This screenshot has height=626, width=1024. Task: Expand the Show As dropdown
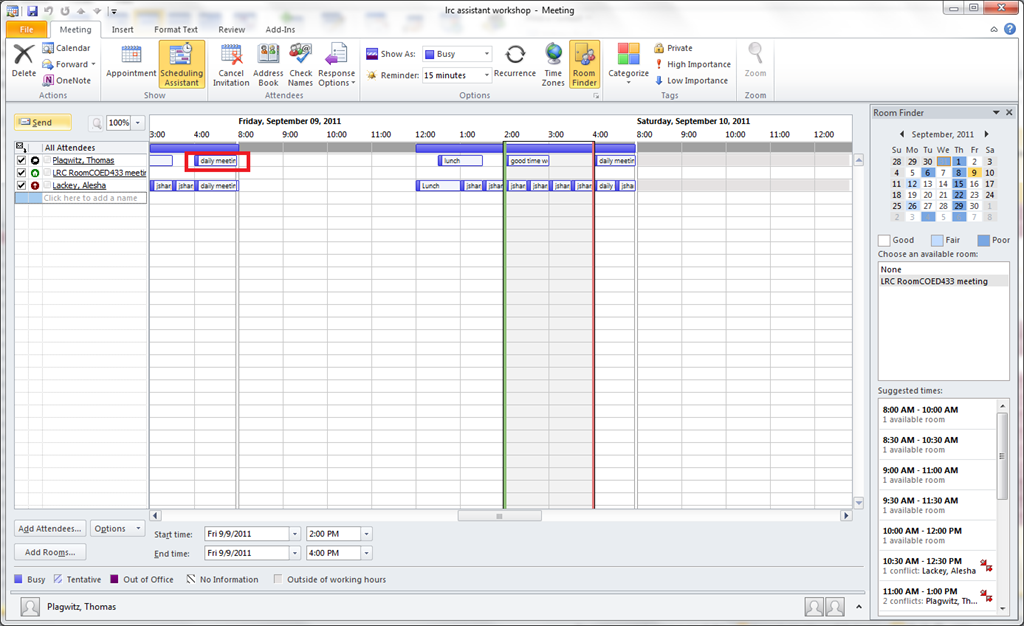coord(487,54)
